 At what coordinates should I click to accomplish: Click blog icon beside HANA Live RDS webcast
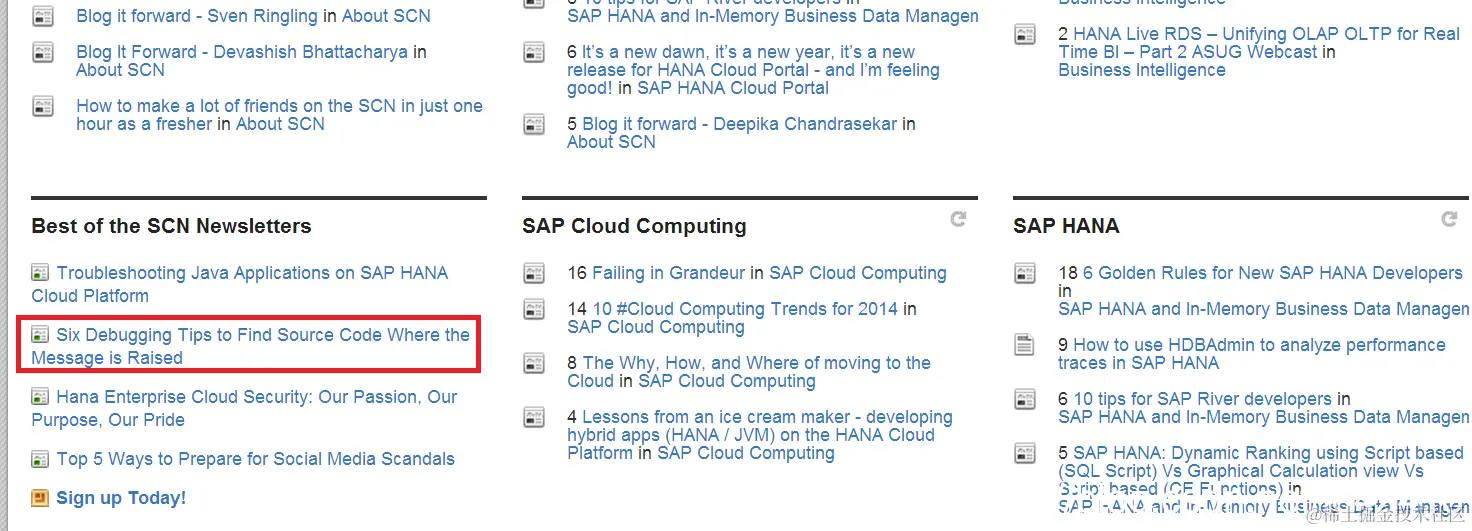pyautogui.click(x=1025, y=35)
